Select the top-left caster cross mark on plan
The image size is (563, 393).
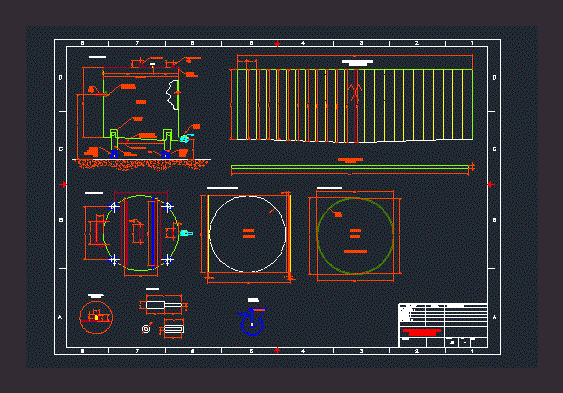click(x=114, y=207)
